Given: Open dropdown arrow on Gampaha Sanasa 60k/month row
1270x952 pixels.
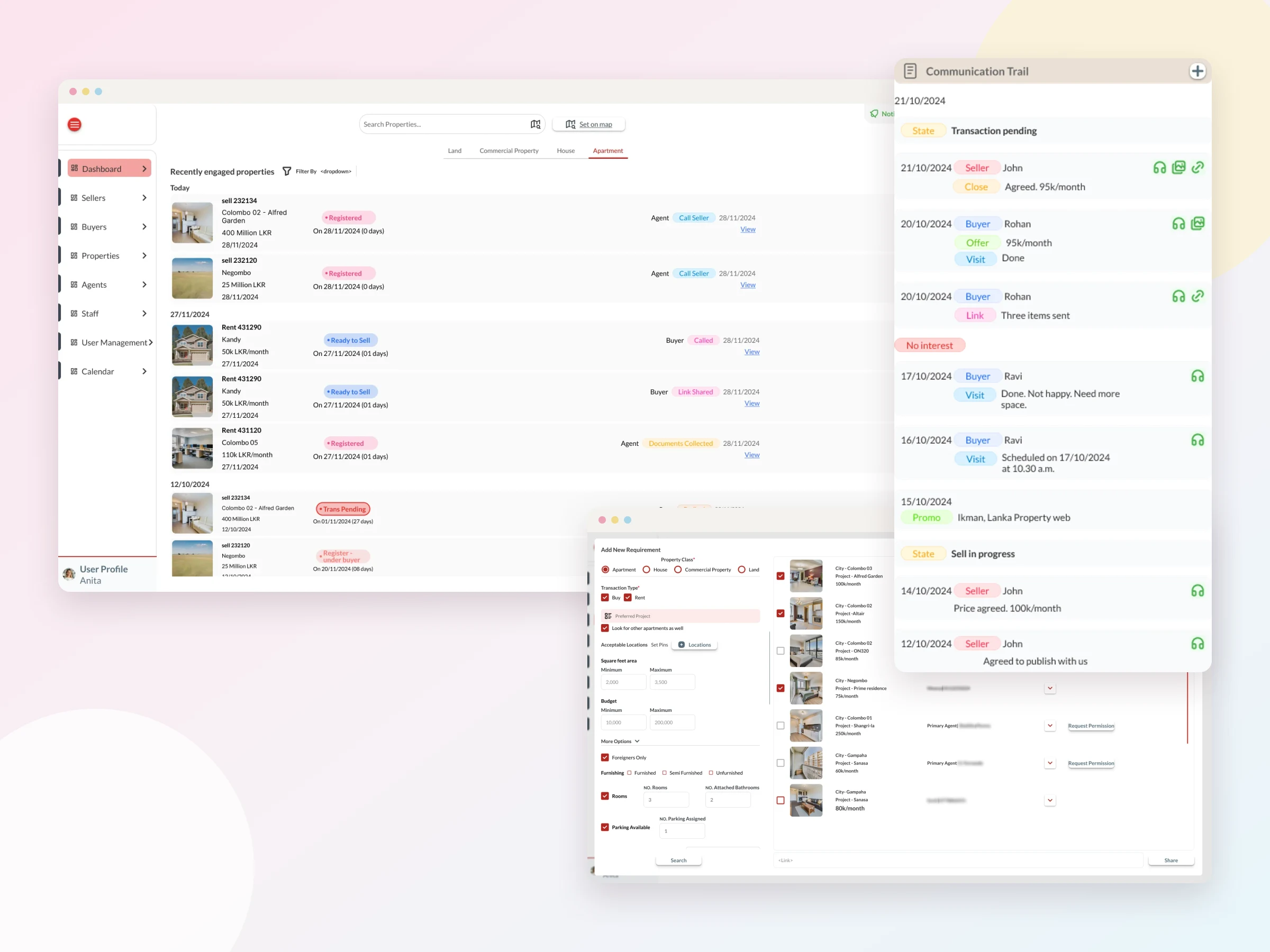Looking at the screenshot, I should [1050, 763].
